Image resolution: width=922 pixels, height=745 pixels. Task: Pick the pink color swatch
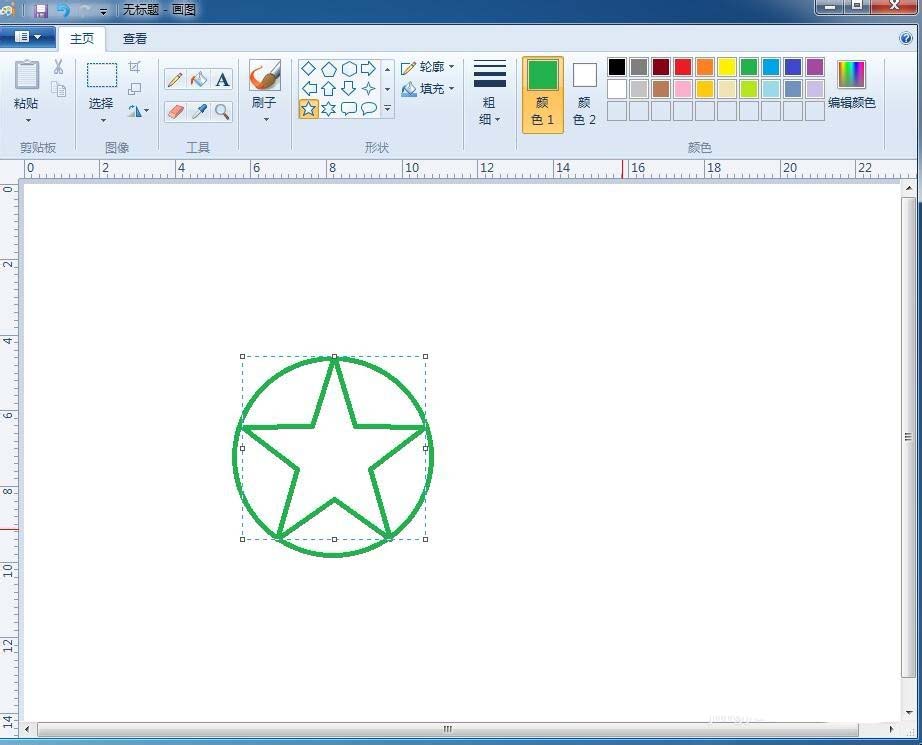click(x=683, y=89)
